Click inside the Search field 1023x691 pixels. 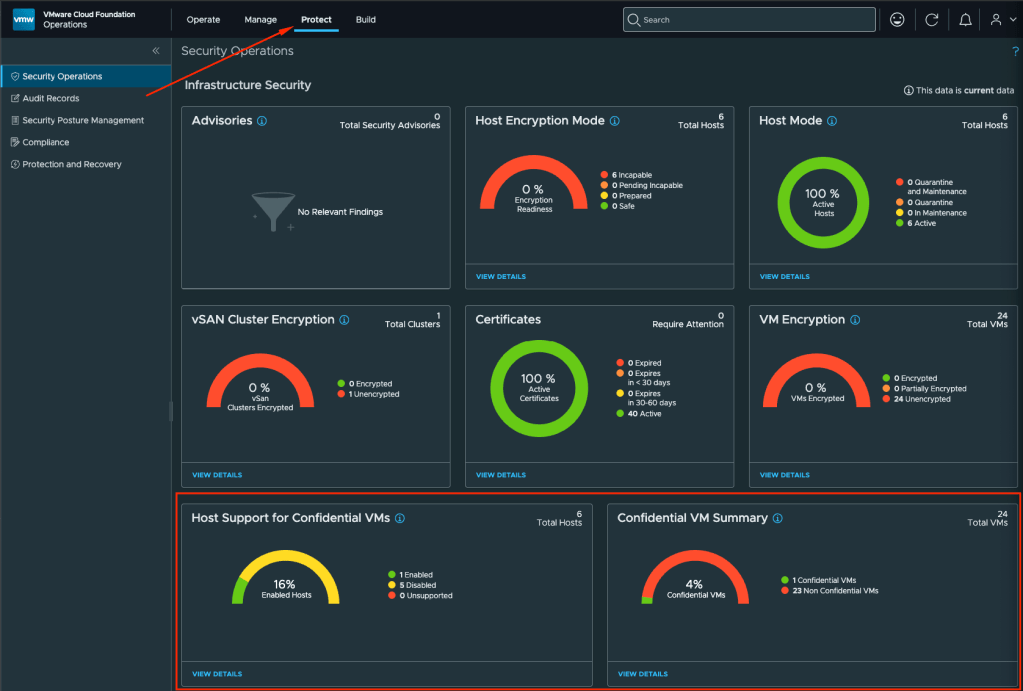coord(749,20)
